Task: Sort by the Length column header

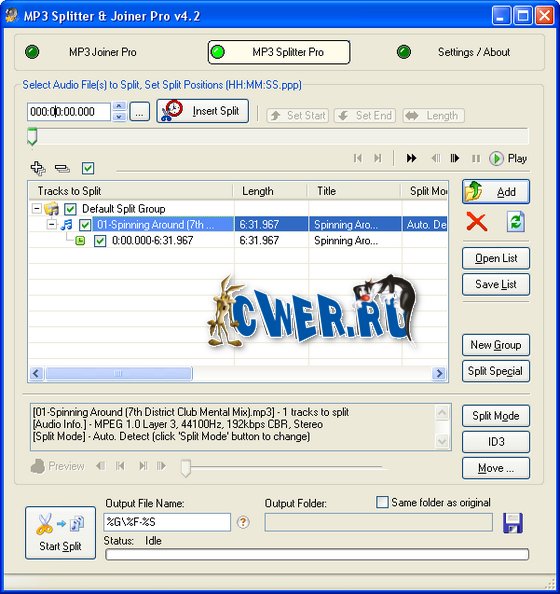Action: 271,191
